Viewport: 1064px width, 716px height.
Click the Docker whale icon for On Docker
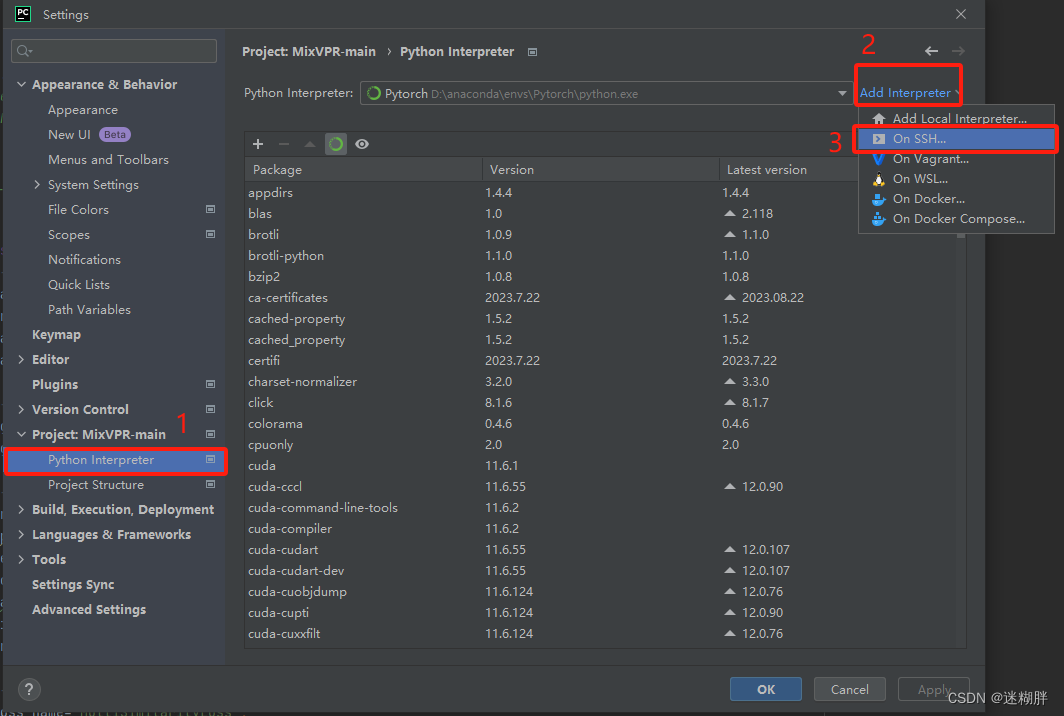(879, 199)
